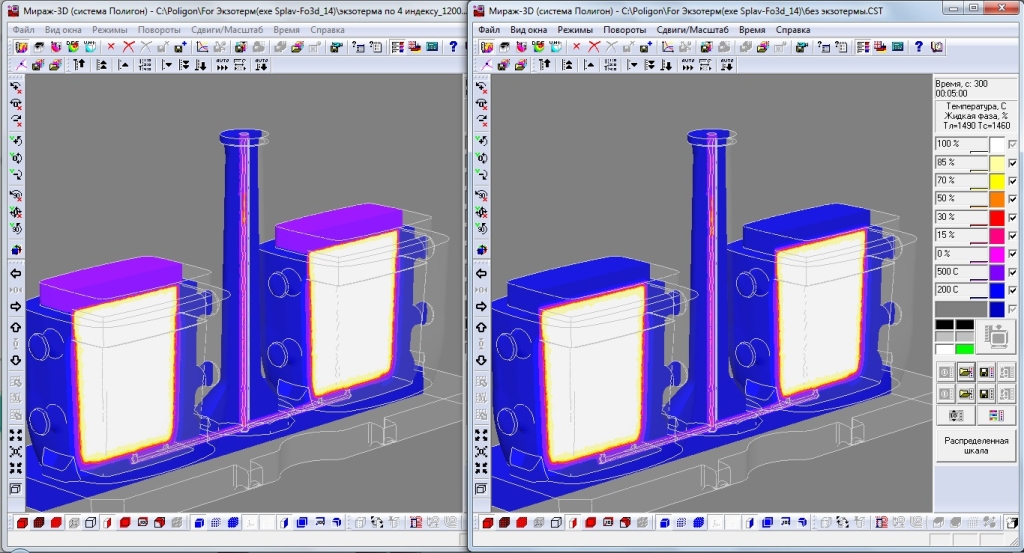The height and width of the screenshot is (553, 1024).
Task: Click Температура, С Жидкая фаза header button
Action: pos(976,115)
